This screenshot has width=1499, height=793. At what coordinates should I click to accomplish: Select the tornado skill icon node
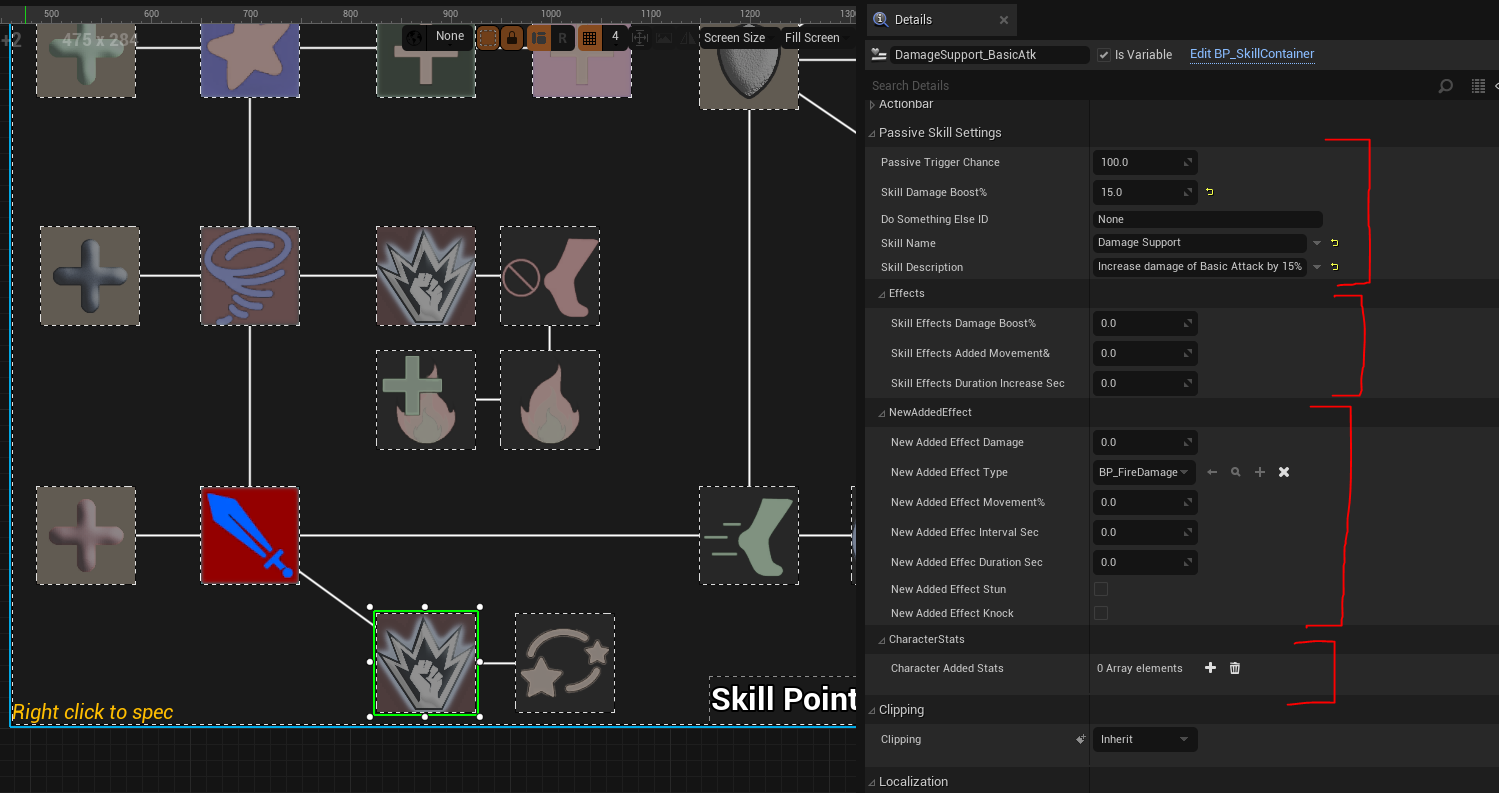pyautogui.click(x=250, y=275)
